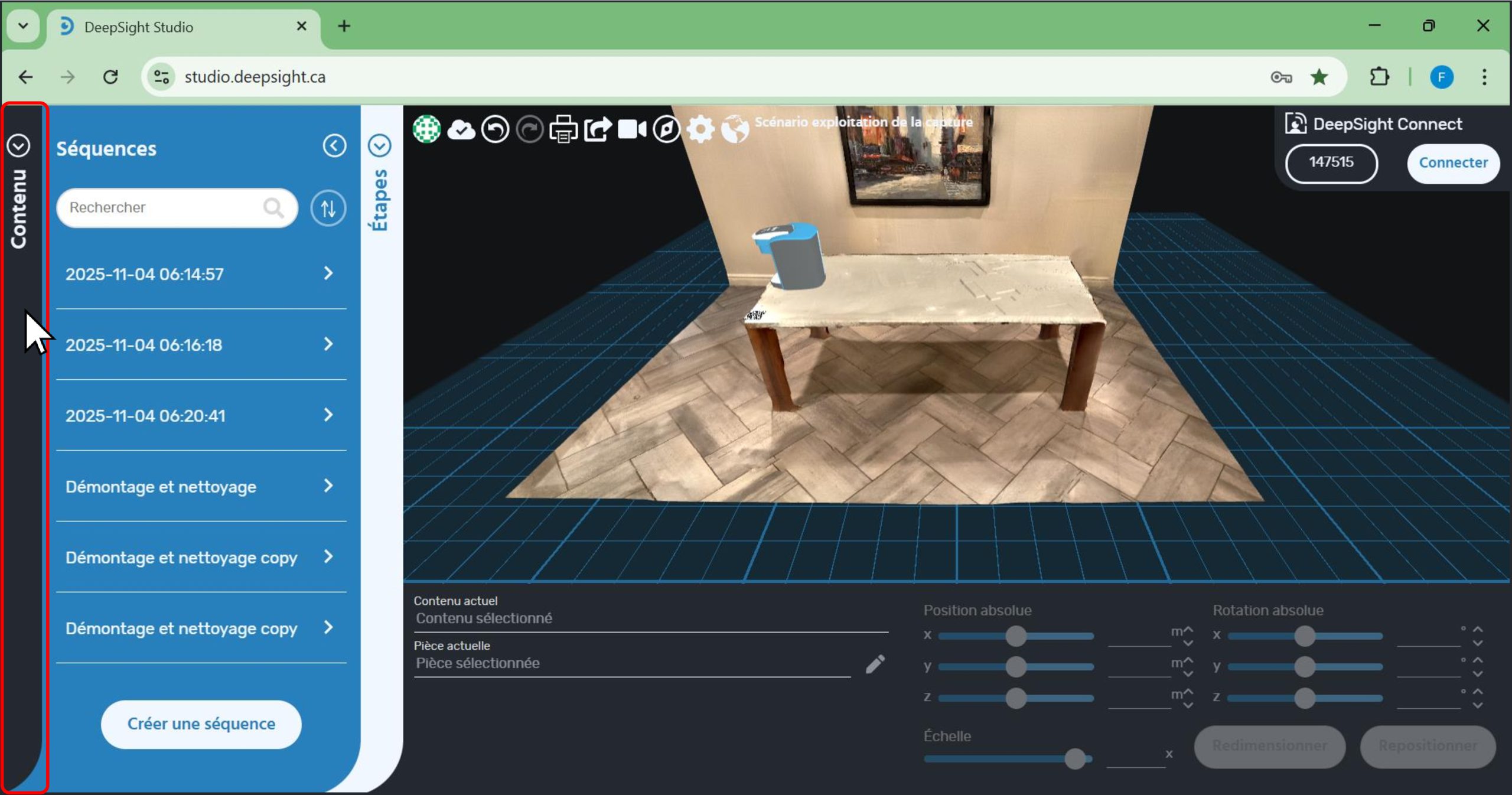The image size is (1512, 795).
Task: Click the Connecter button
Action: [x=1452, y=162]
